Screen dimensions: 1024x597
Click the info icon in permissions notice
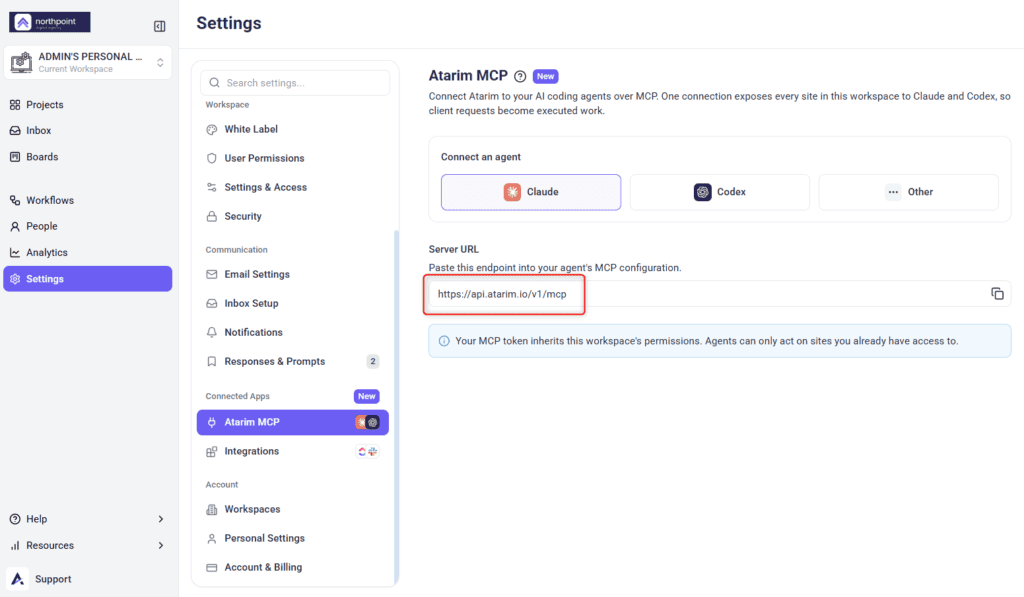pos(444,341)
